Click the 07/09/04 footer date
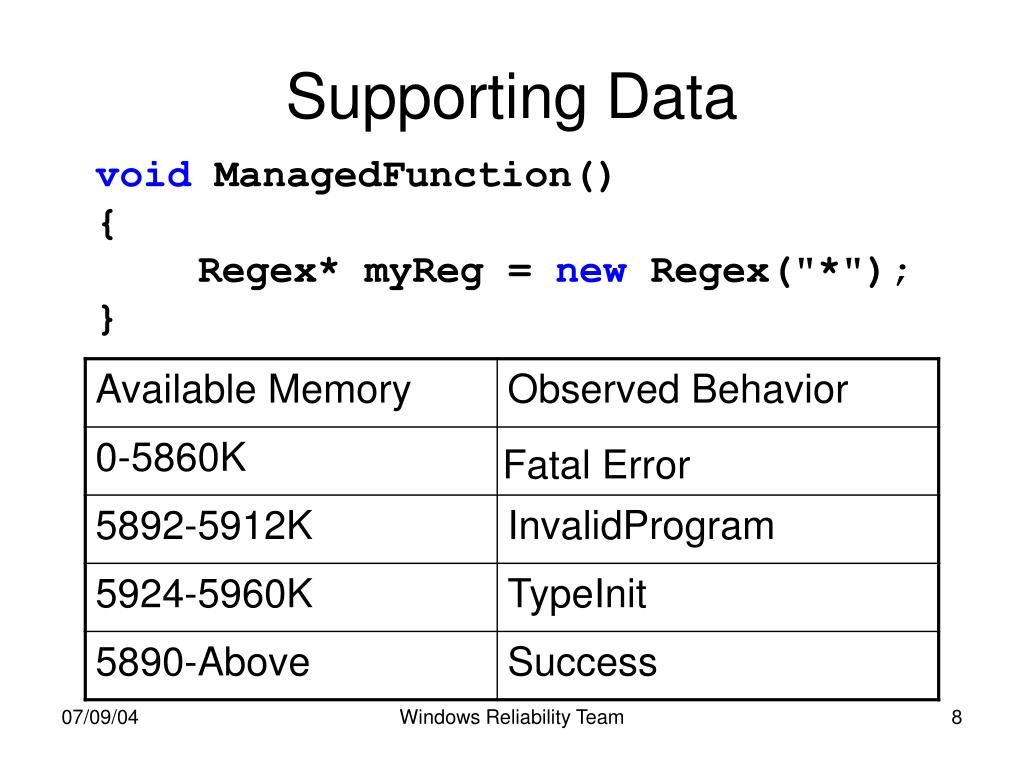1024x768 pixels. pyautogui.click(x=100, y=717)
